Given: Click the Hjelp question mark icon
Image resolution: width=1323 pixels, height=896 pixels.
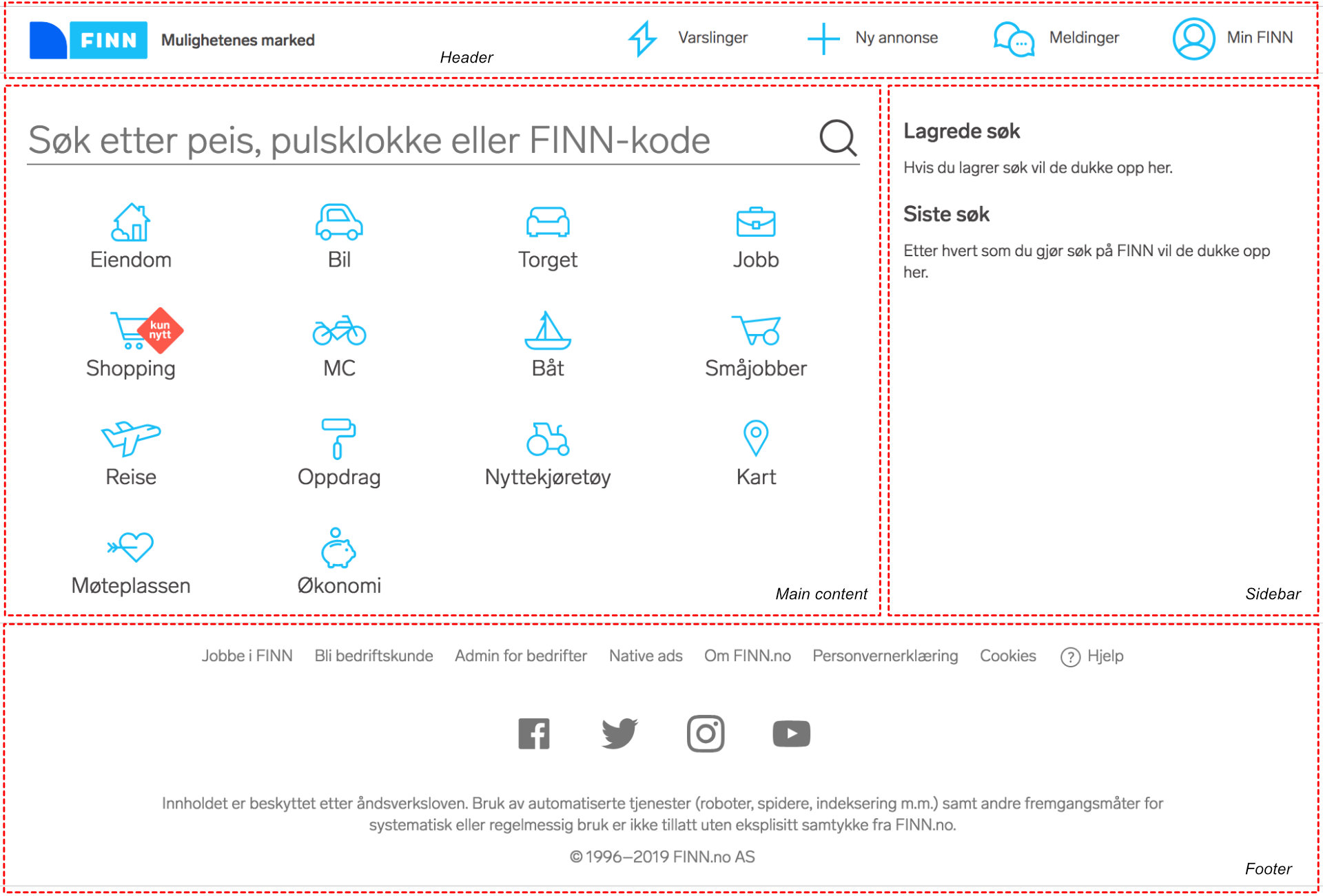Looking at the screenshot, I should [1070, 658].
